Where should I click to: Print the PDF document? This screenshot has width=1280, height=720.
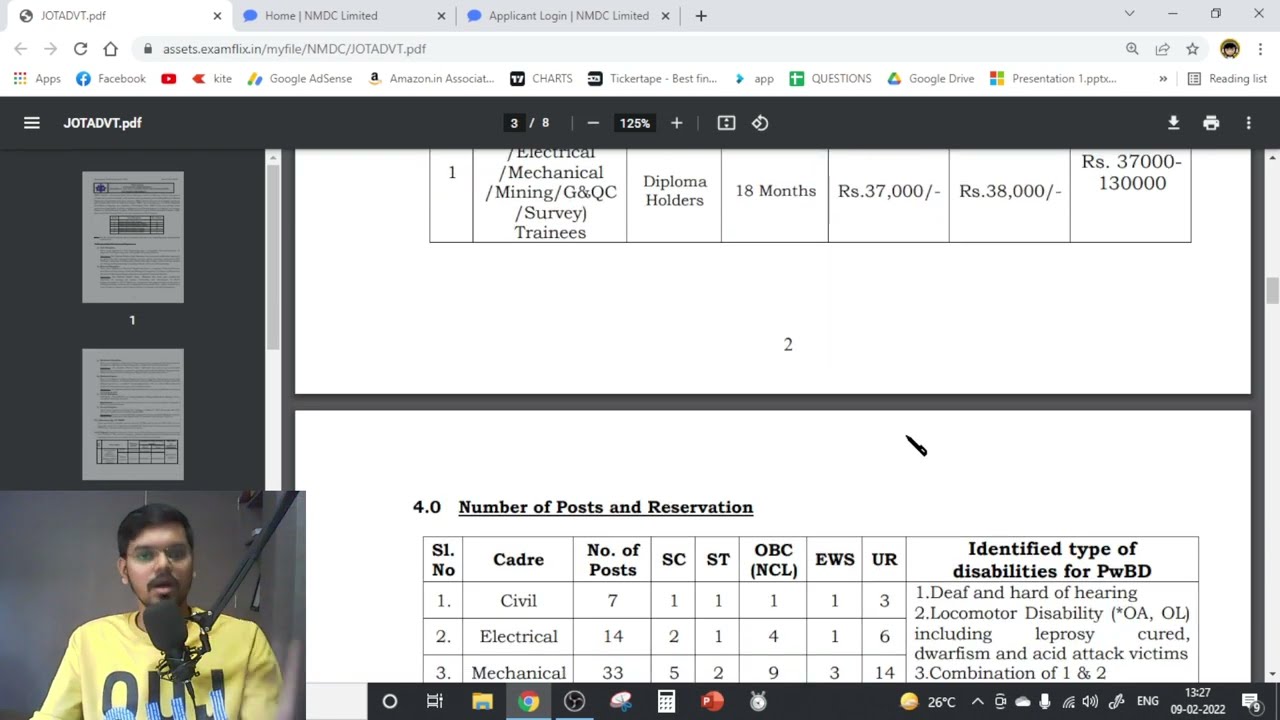coord(1211,123)
